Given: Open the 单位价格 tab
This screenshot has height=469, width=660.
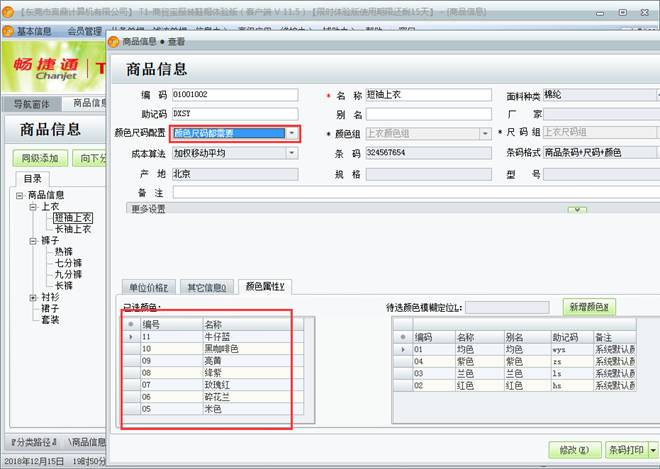Looking at the screenshot, I should 151,287.
